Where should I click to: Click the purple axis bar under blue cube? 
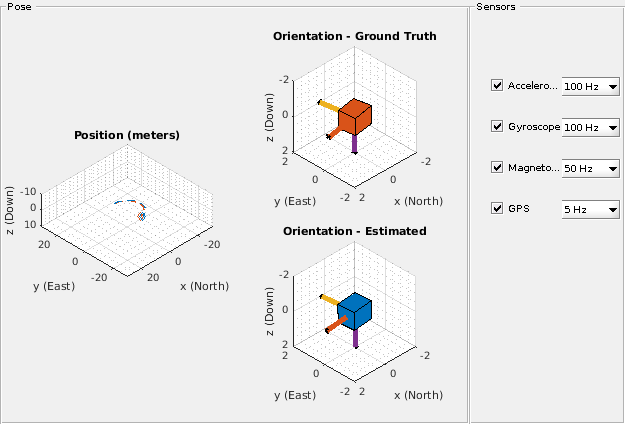coord(355,337)
